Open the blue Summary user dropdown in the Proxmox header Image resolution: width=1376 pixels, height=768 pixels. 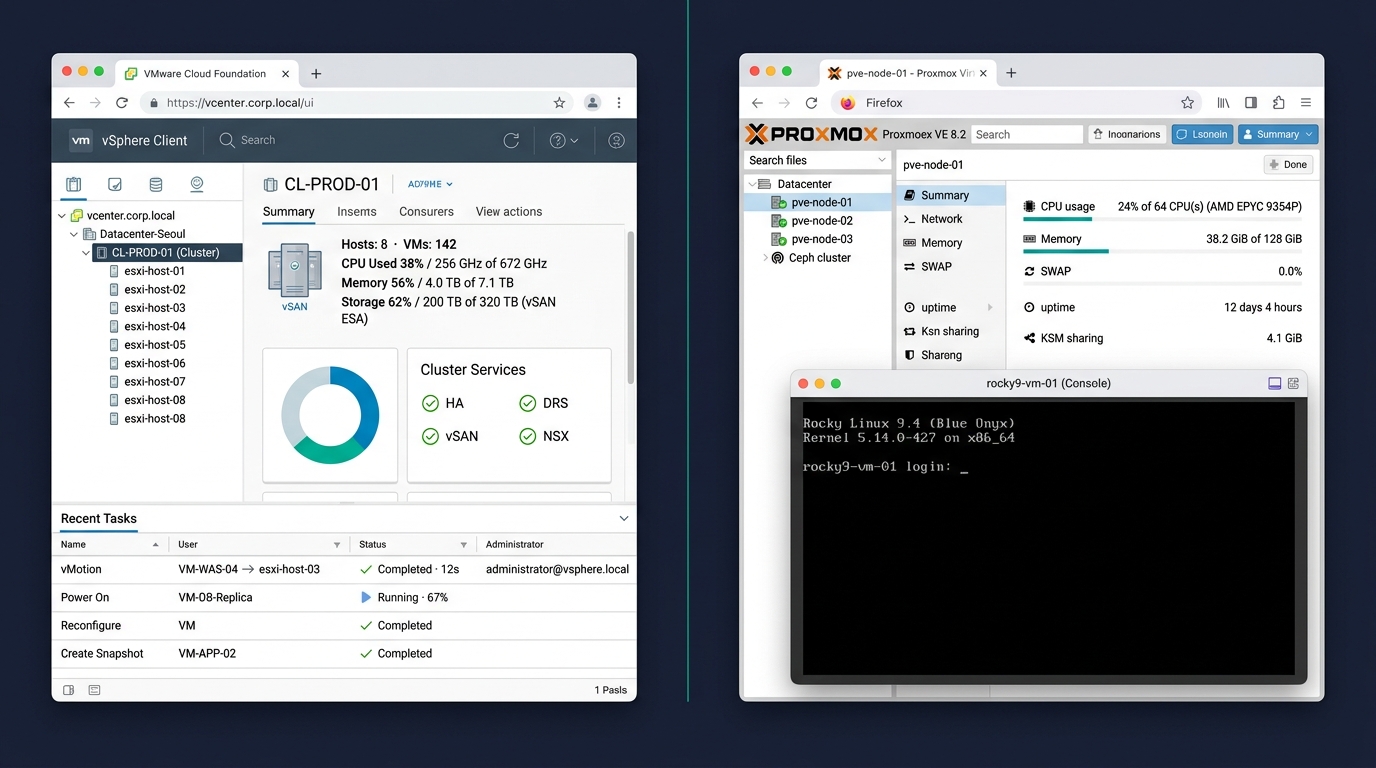click(1278, 134)
